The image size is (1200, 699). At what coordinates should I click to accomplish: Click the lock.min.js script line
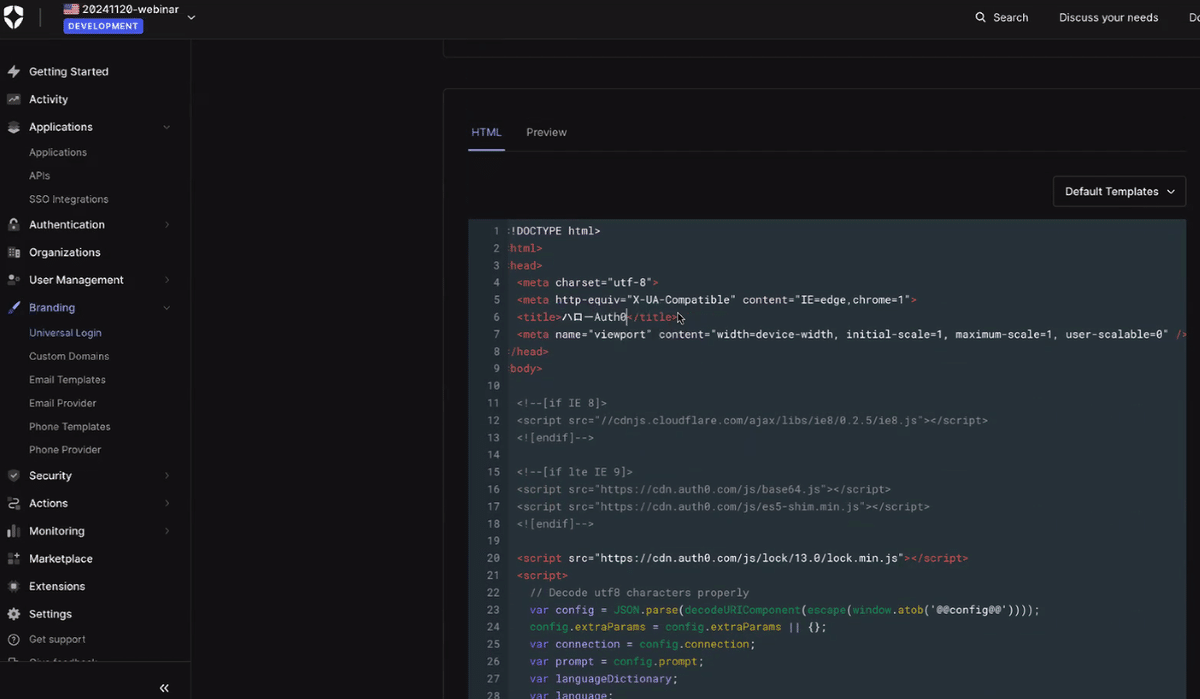[x=742, y=558]
